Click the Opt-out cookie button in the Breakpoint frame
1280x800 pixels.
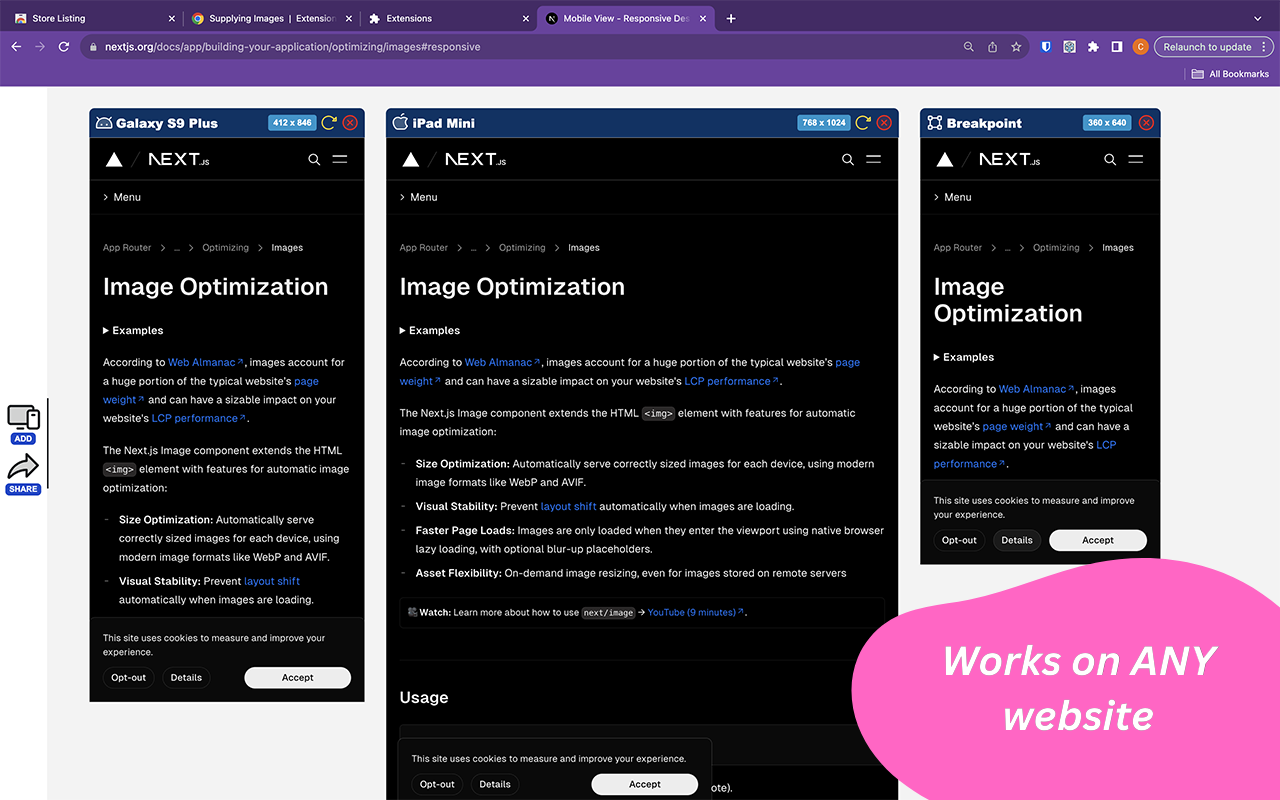[958, 540]
